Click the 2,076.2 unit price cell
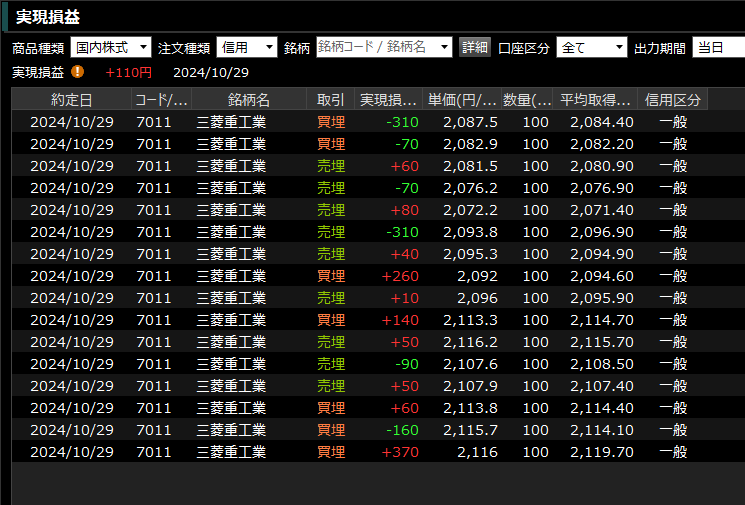The height and width of the screenshot is (505, 745). (x=470, y=188)
